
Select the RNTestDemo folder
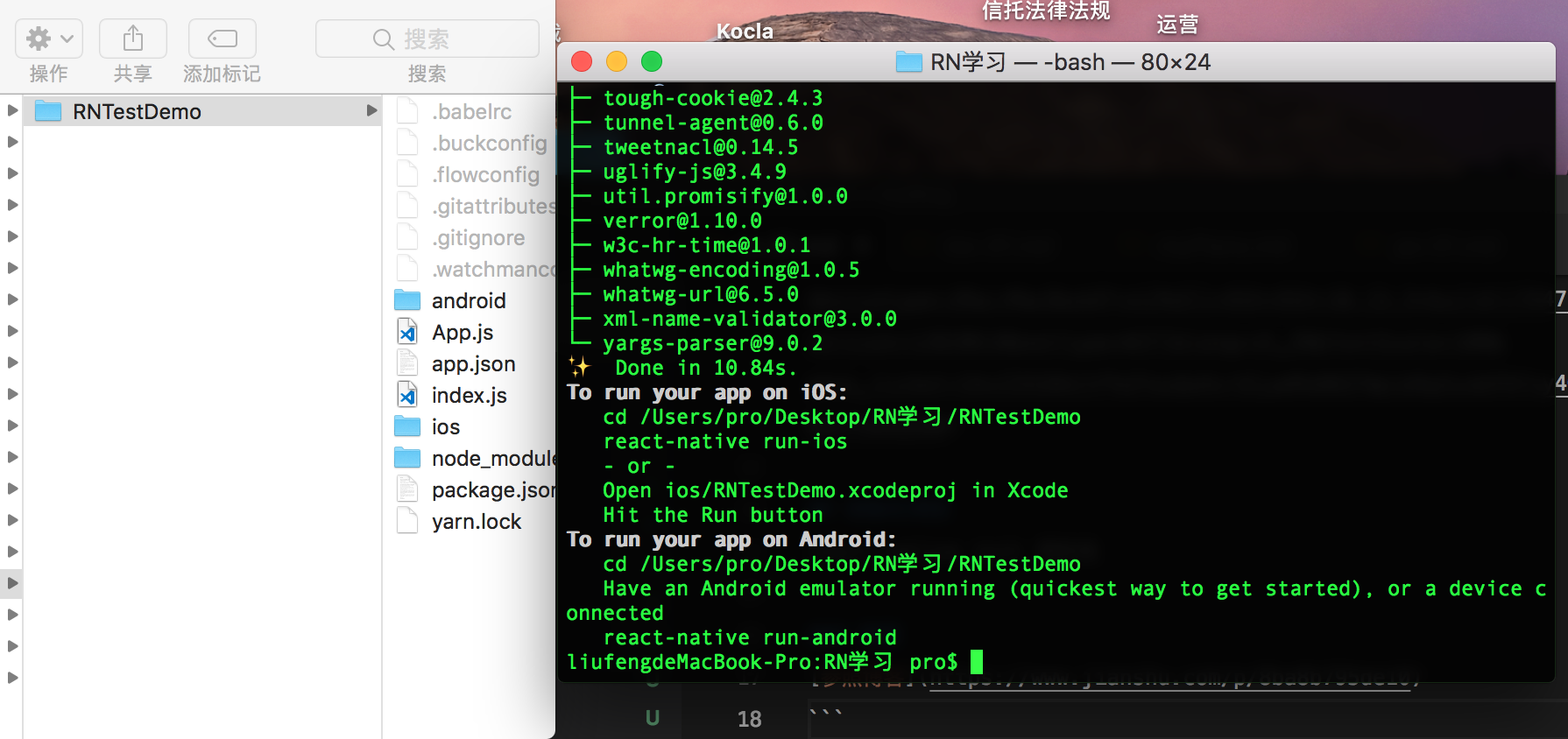point(137,112)
